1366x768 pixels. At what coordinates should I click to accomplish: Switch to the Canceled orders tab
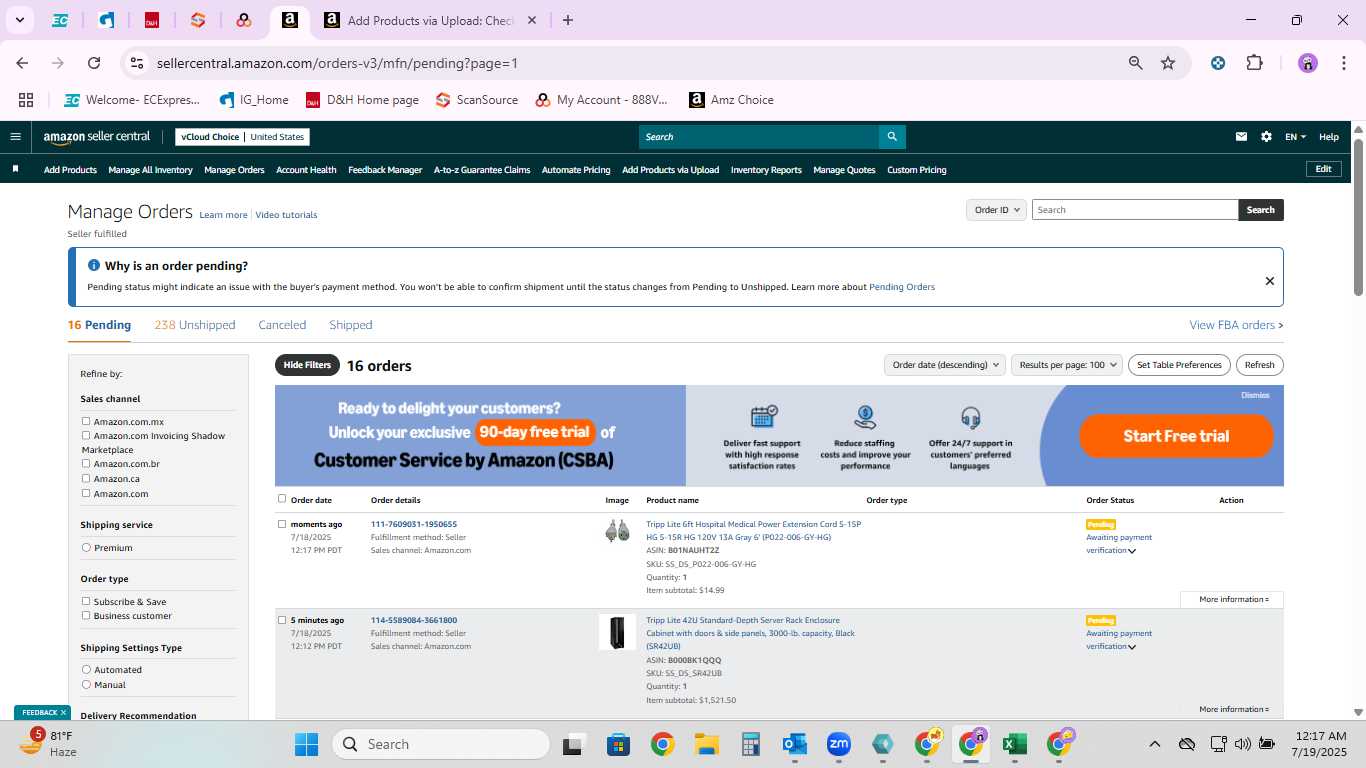(282, 325)
